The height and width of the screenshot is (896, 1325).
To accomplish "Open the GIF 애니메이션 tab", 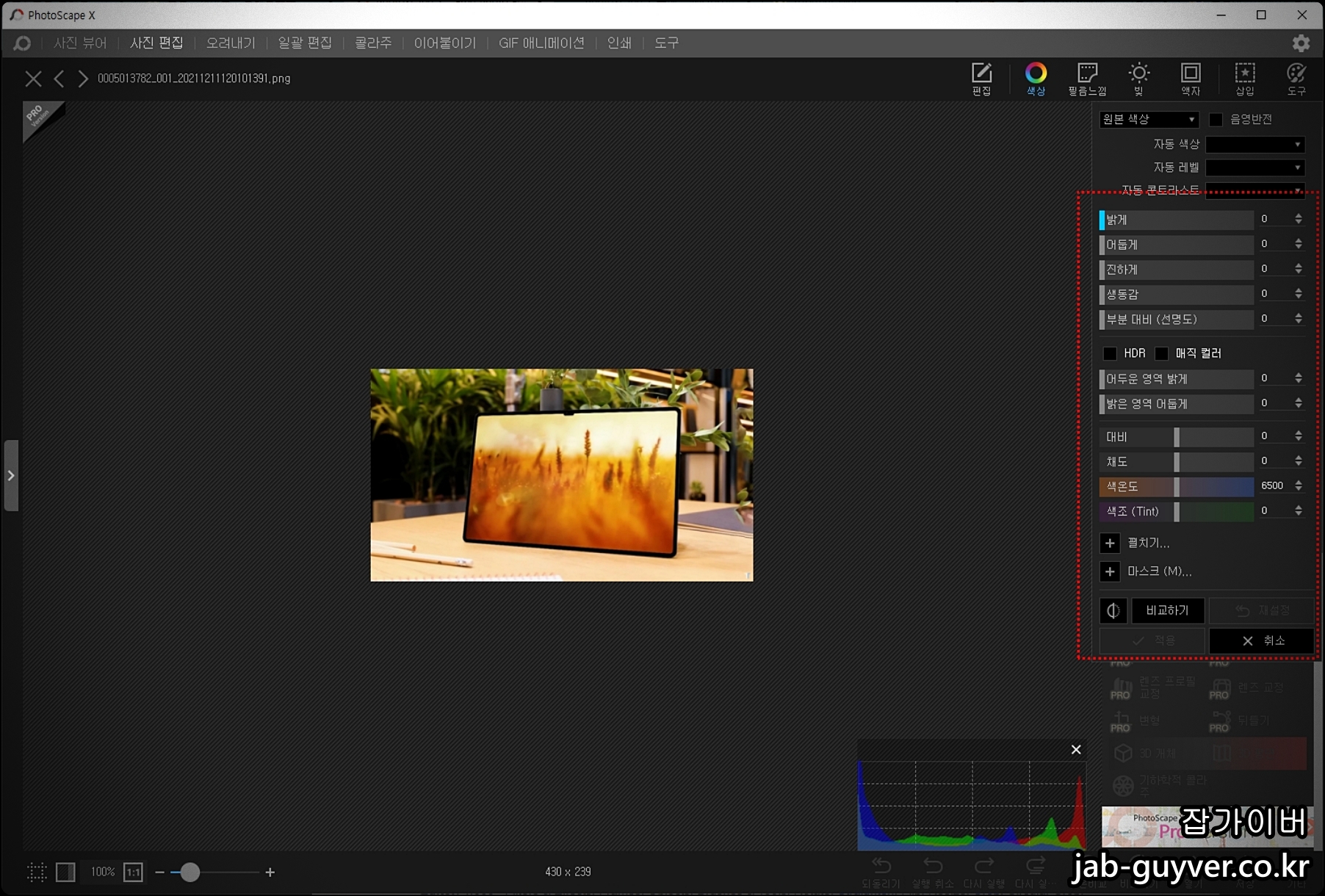I will pos(541,43).
